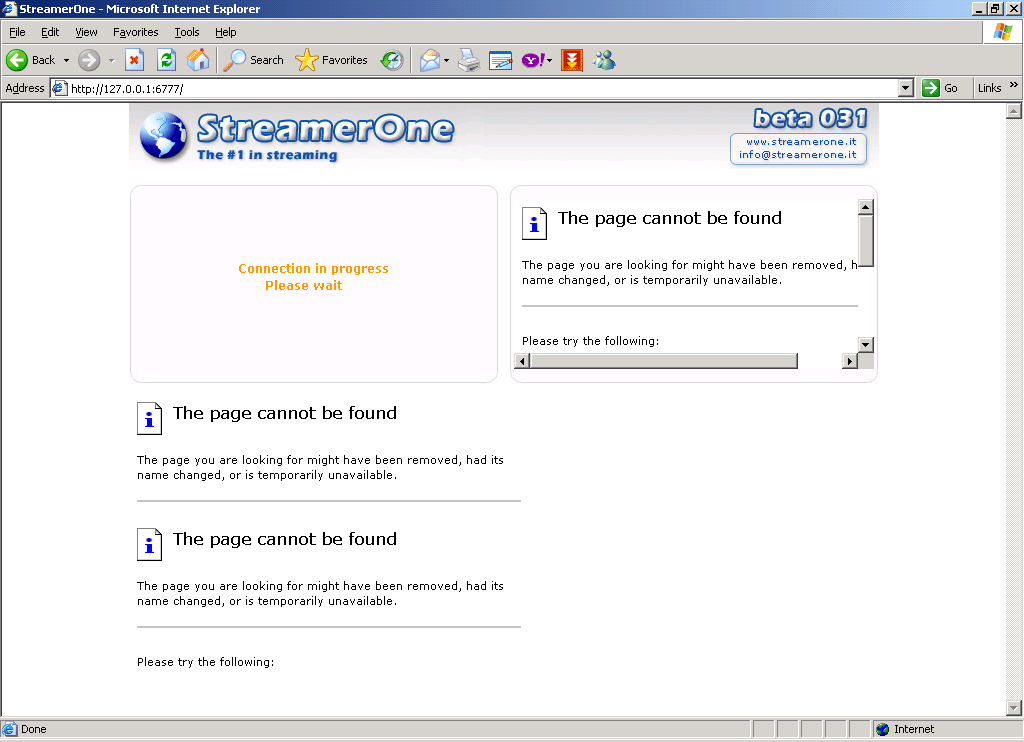This screenshot has height=742, width=1024.
Task: Click the inner frame vertical scrollbar thumb
Action: click(x=866, y=240)
